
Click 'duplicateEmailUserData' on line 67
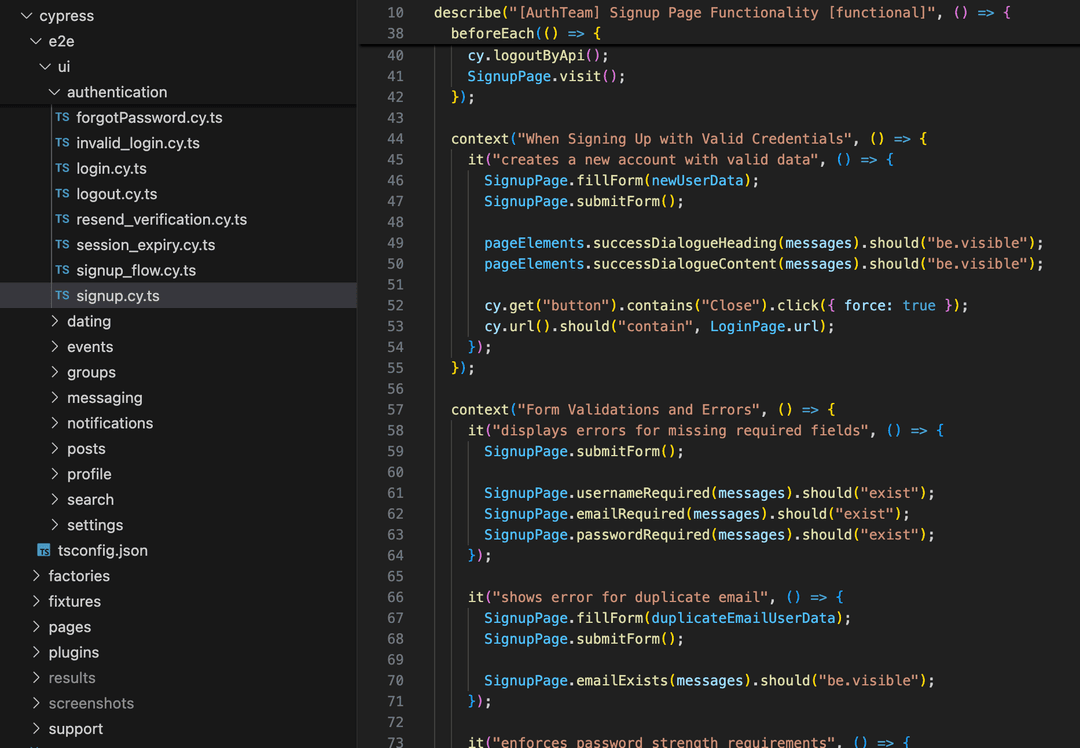(x=743, y=618)
